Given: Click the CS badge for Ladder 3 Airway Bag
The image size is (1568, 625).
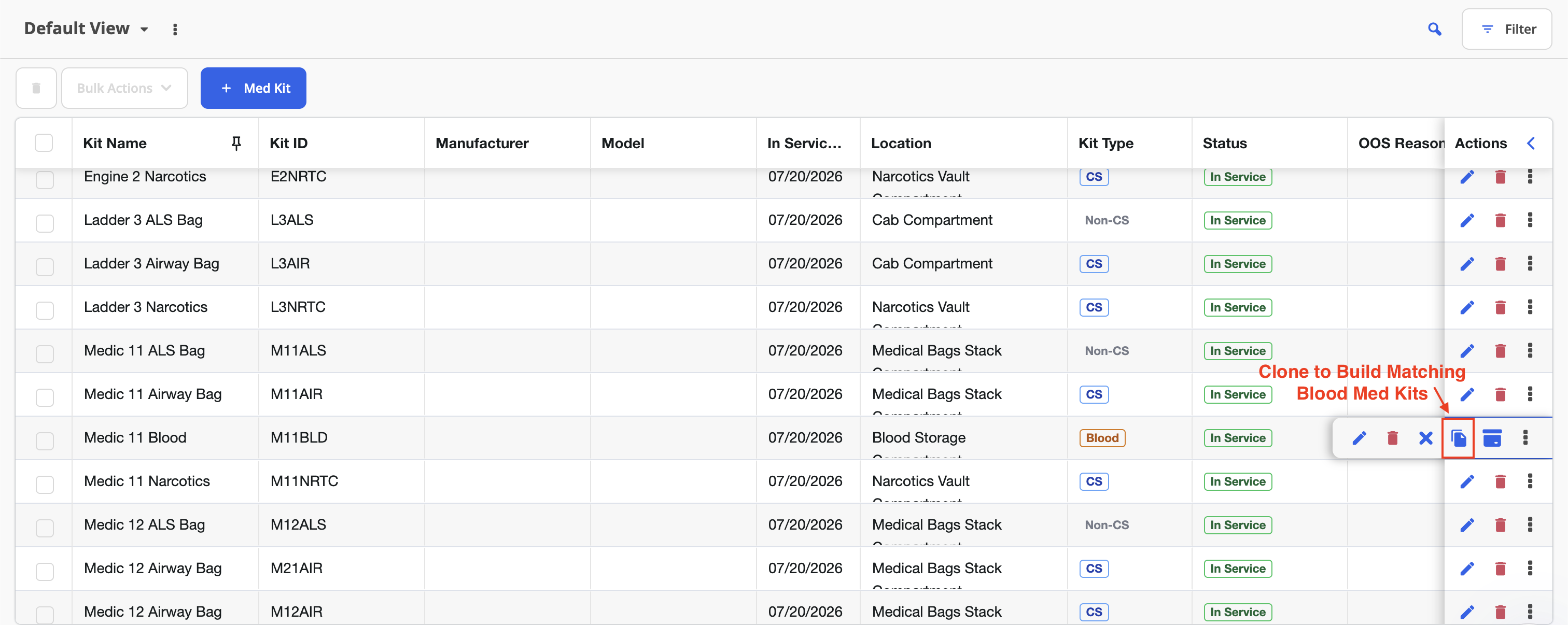Looking at the screenshot, I should [1094, 263].
